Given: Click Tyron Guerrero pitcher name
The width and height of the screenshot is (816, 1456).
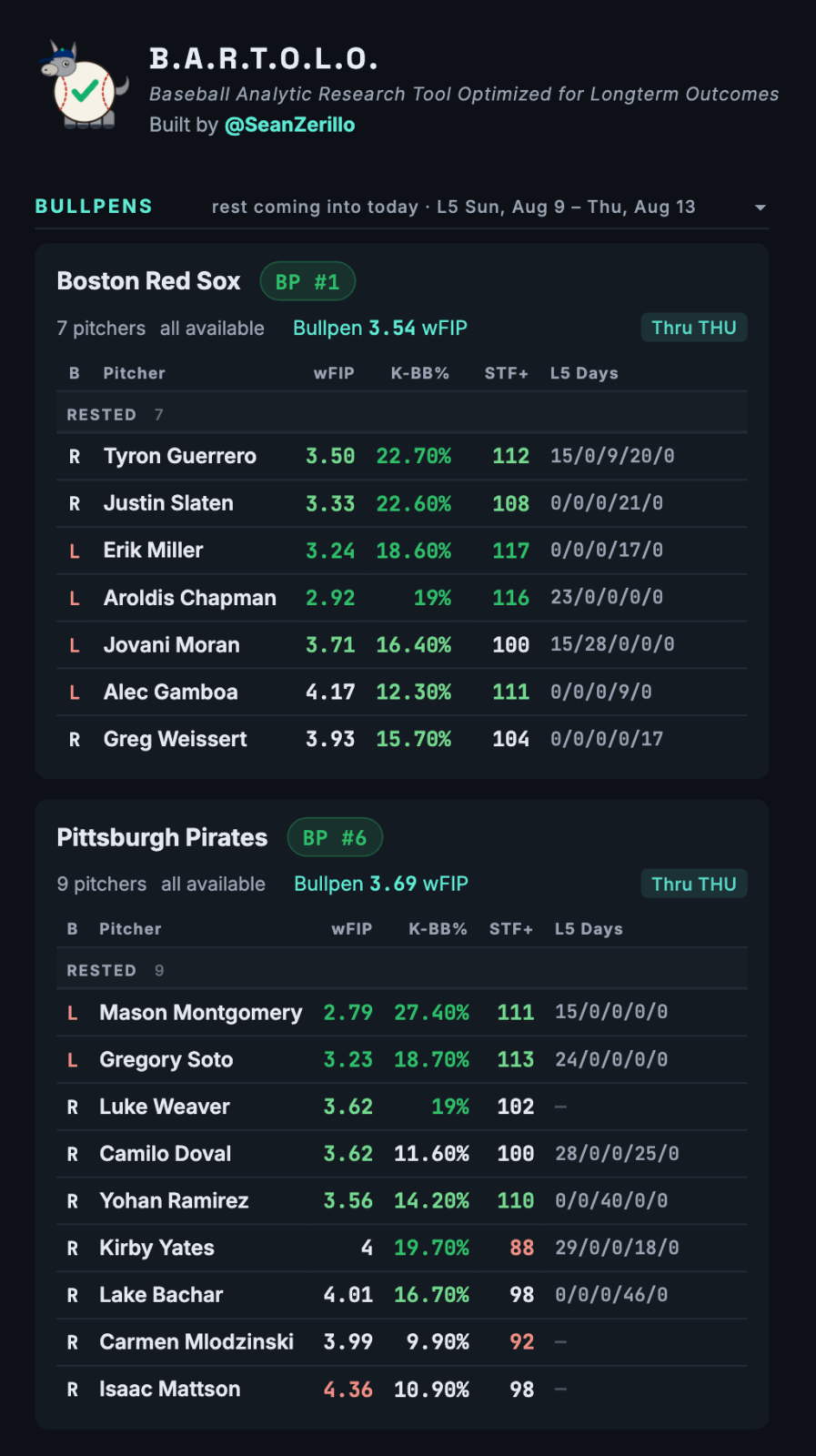Looking at the screenshot, I should click(x=180, y=456).
